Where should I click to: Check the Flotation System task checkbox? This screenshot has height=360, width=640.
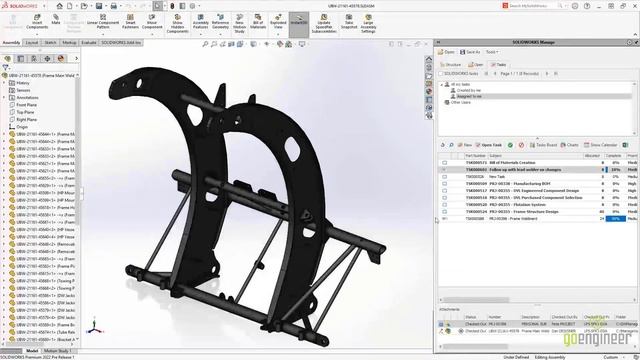point(444,204)
